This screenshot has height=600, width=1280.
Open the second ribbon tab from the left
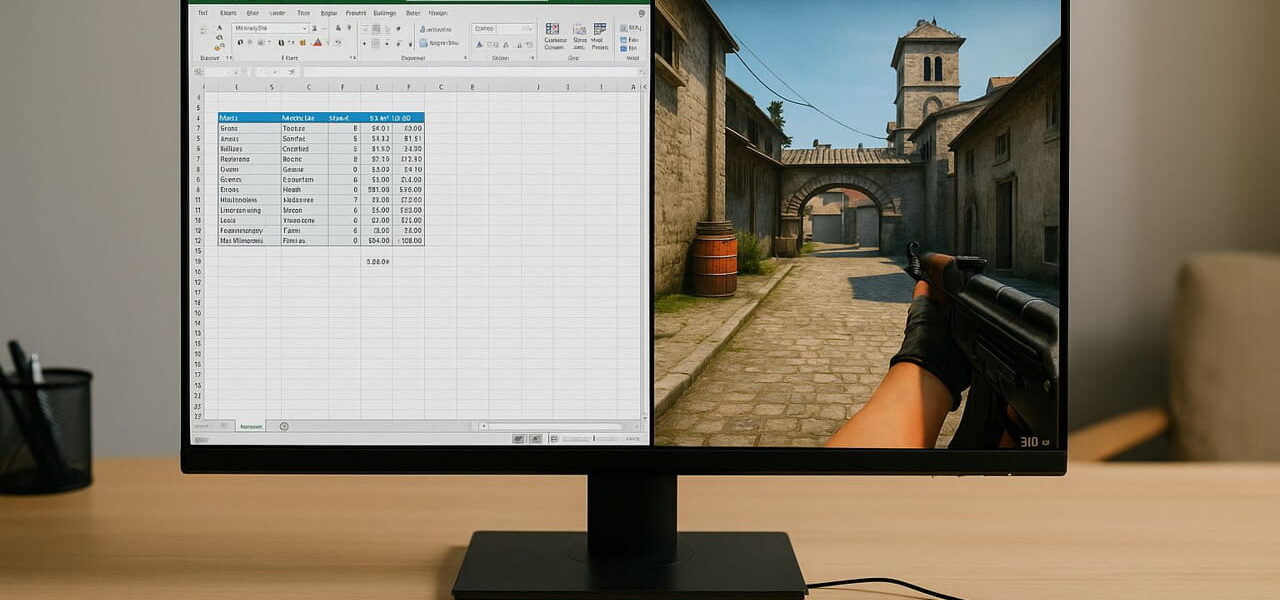click(228, 13)
